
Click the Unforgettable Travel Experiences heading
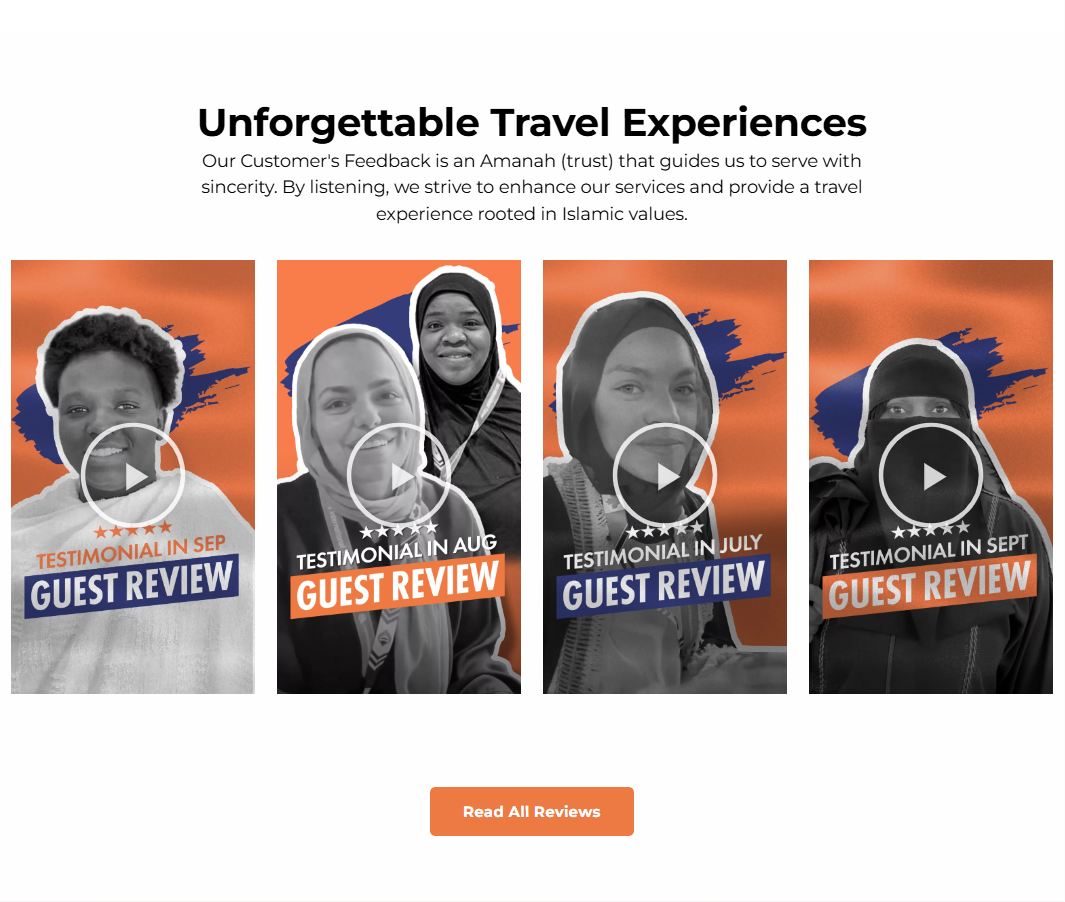pos(532,123)
